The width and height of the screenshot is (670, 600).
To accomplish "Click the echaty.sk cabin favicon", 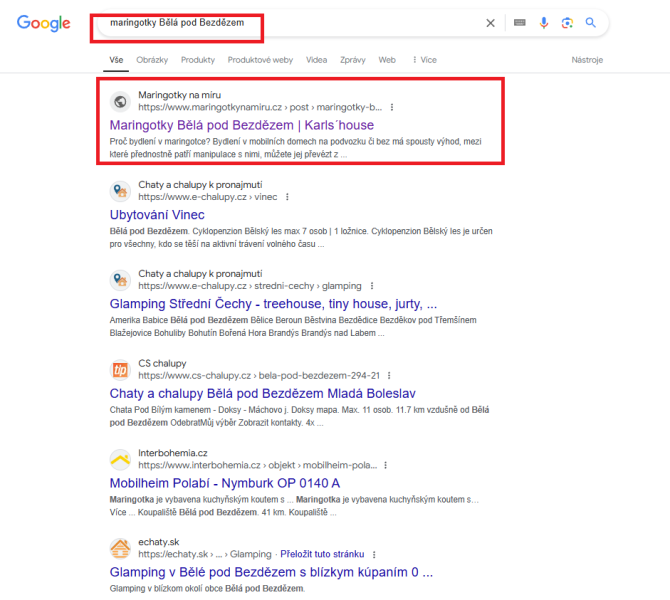I will (120, 548).
